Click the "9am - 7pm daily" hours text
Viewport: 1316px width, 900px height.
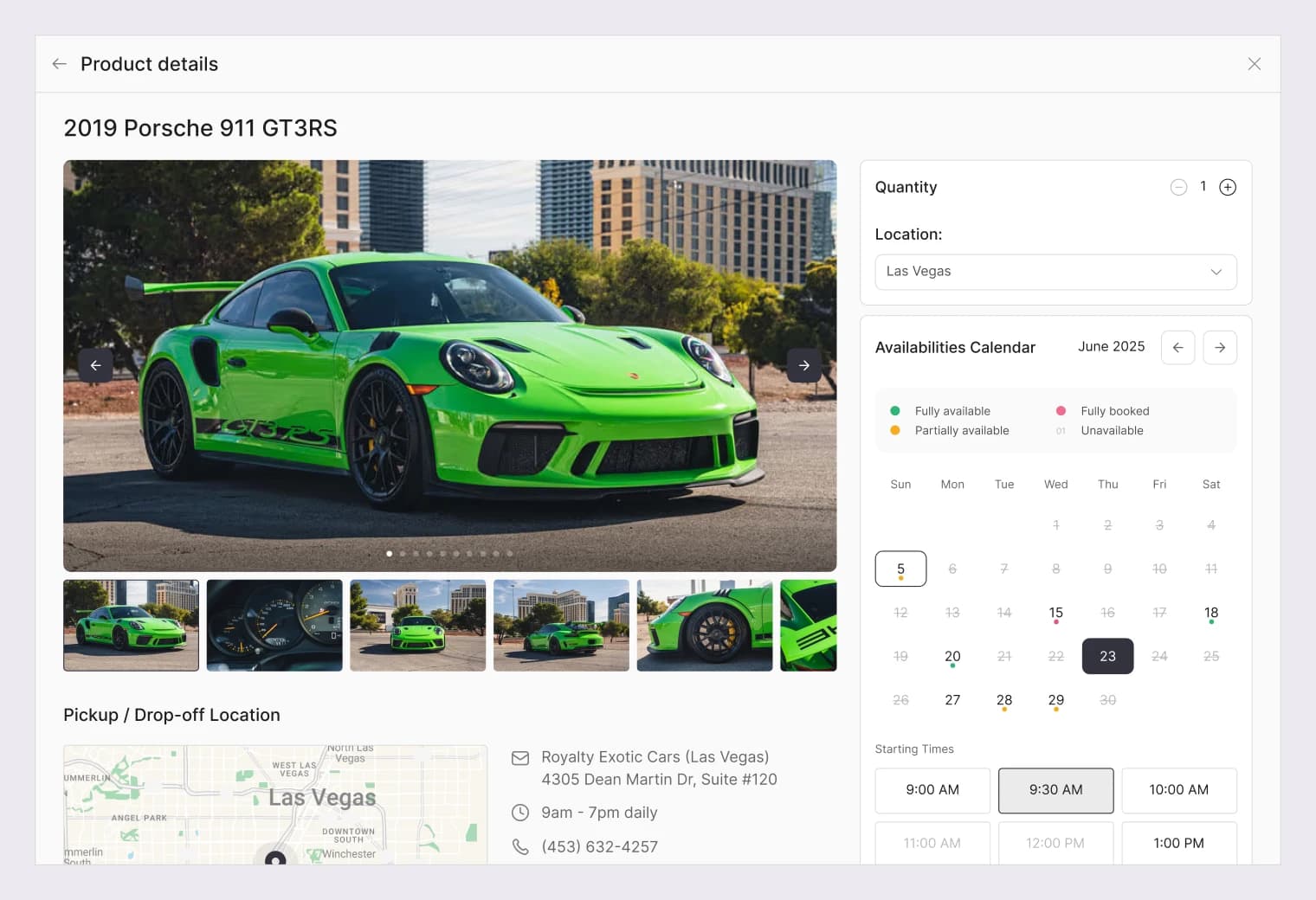tap(599, 813)
